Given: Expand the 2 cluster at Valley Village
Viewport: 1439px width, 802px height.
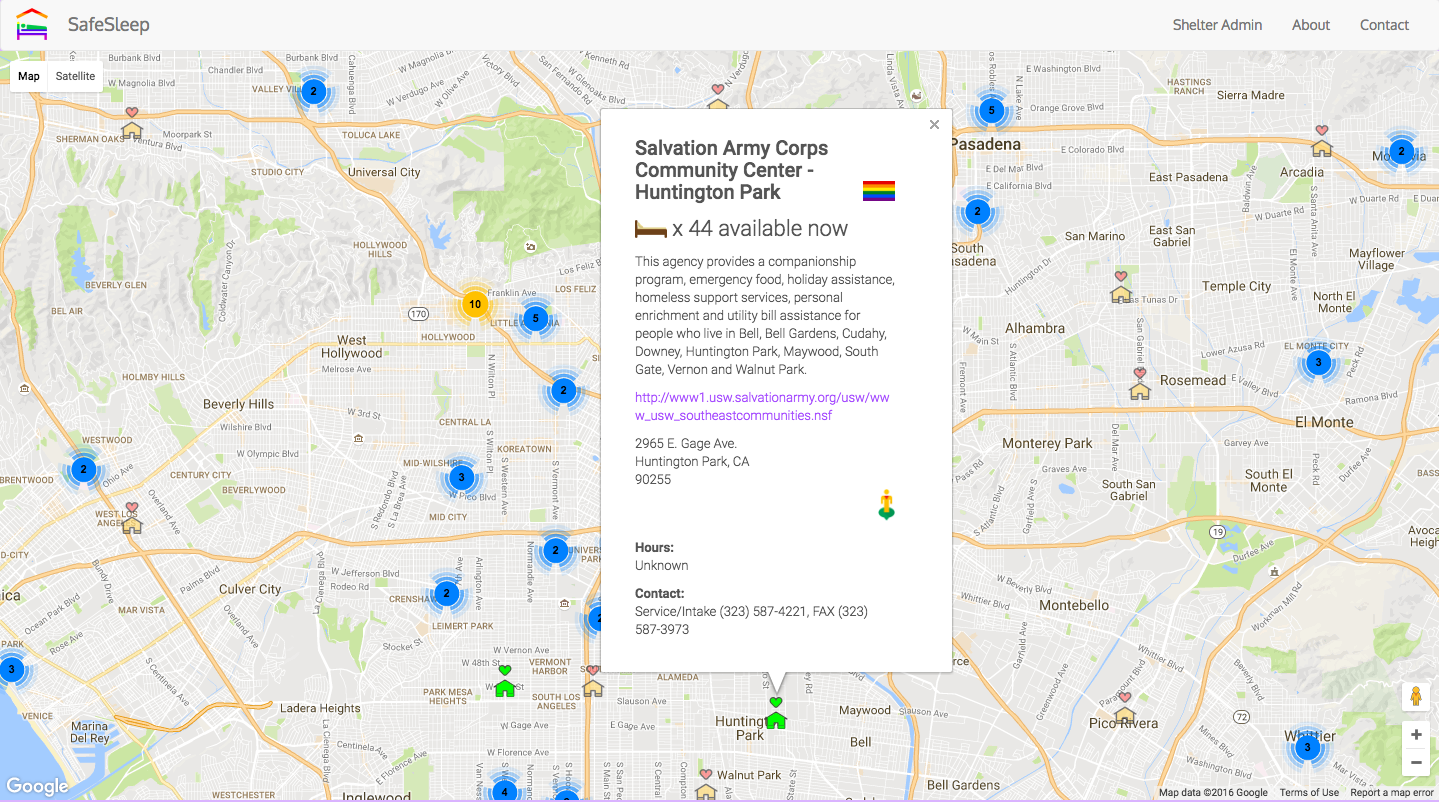Looking at the screenshot, I should click(314, 92).
